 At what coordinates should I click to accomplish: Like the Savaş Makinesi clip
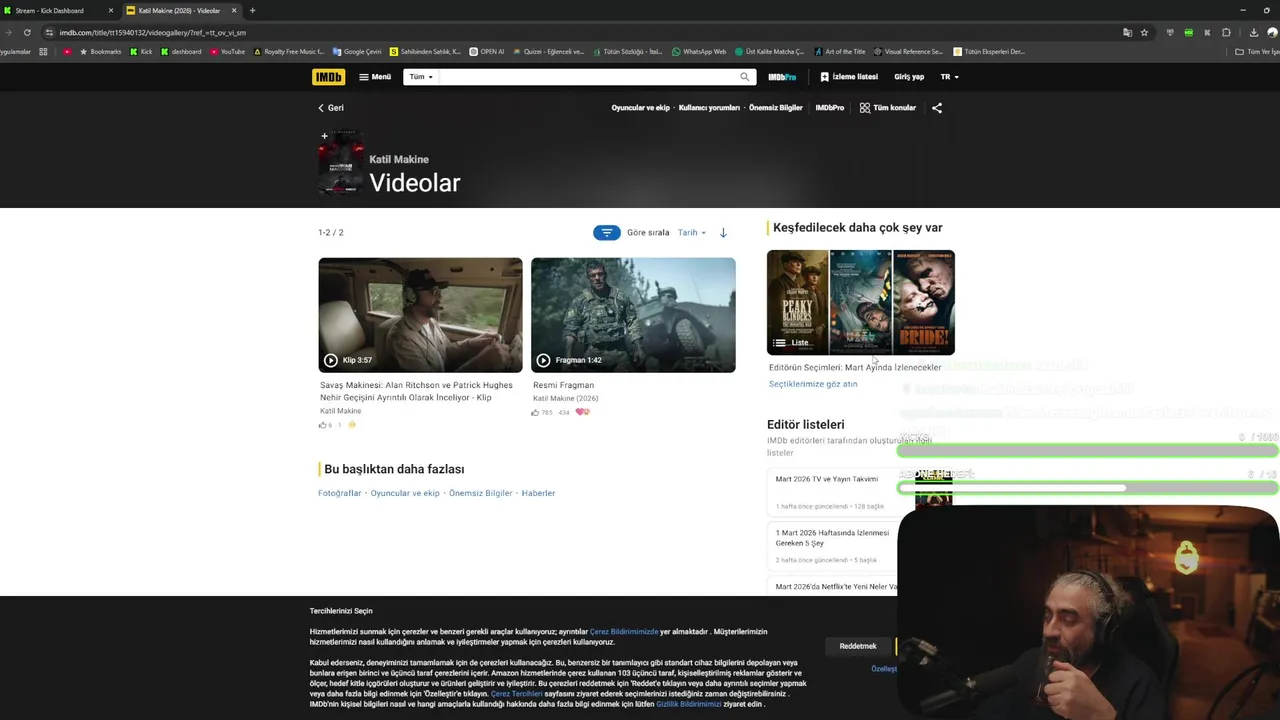point(323,425)
